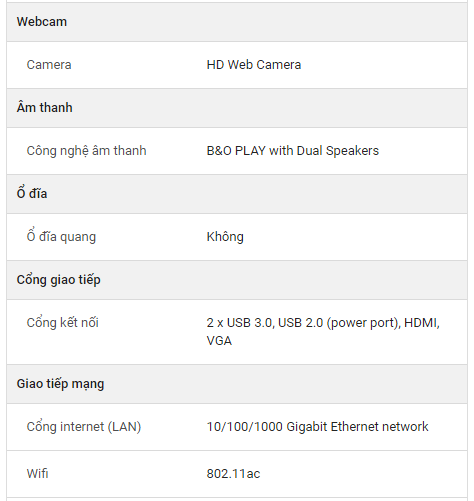The height and width of the screenshot is (501, 474).
Task: Select the Cổng kết nối label
Action: [x=63, y=322]
